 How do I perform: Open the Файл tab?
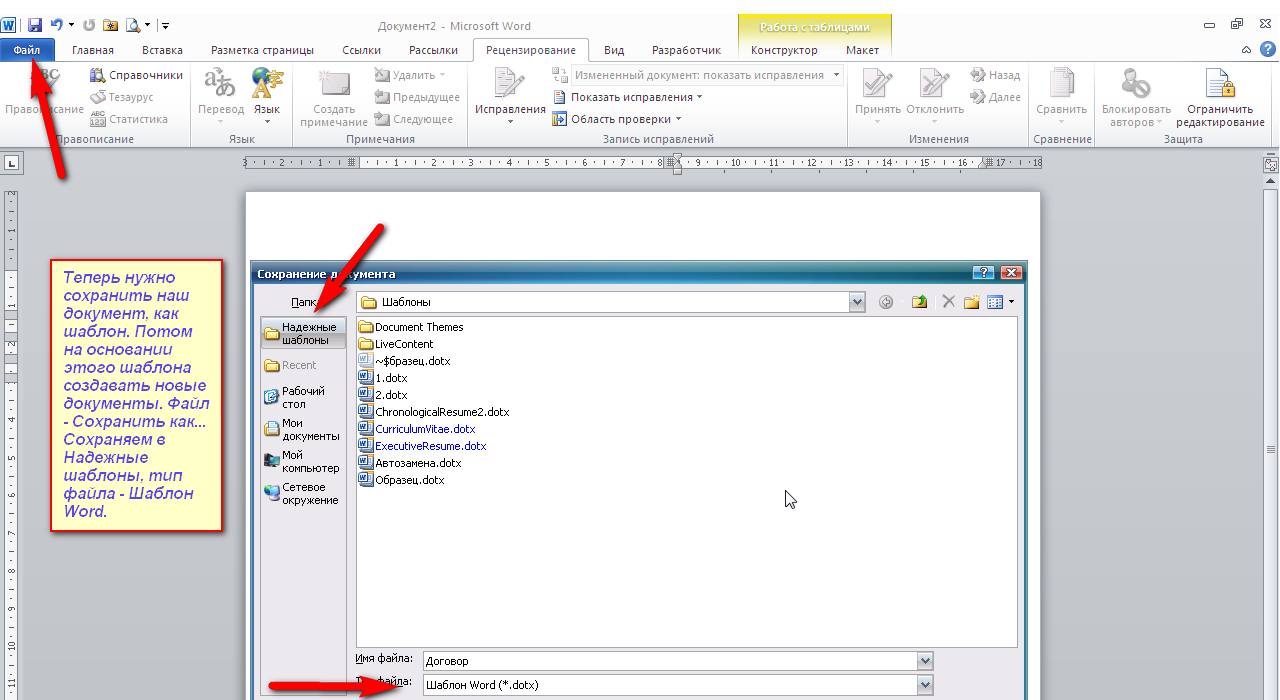click(x=27, y=50)
